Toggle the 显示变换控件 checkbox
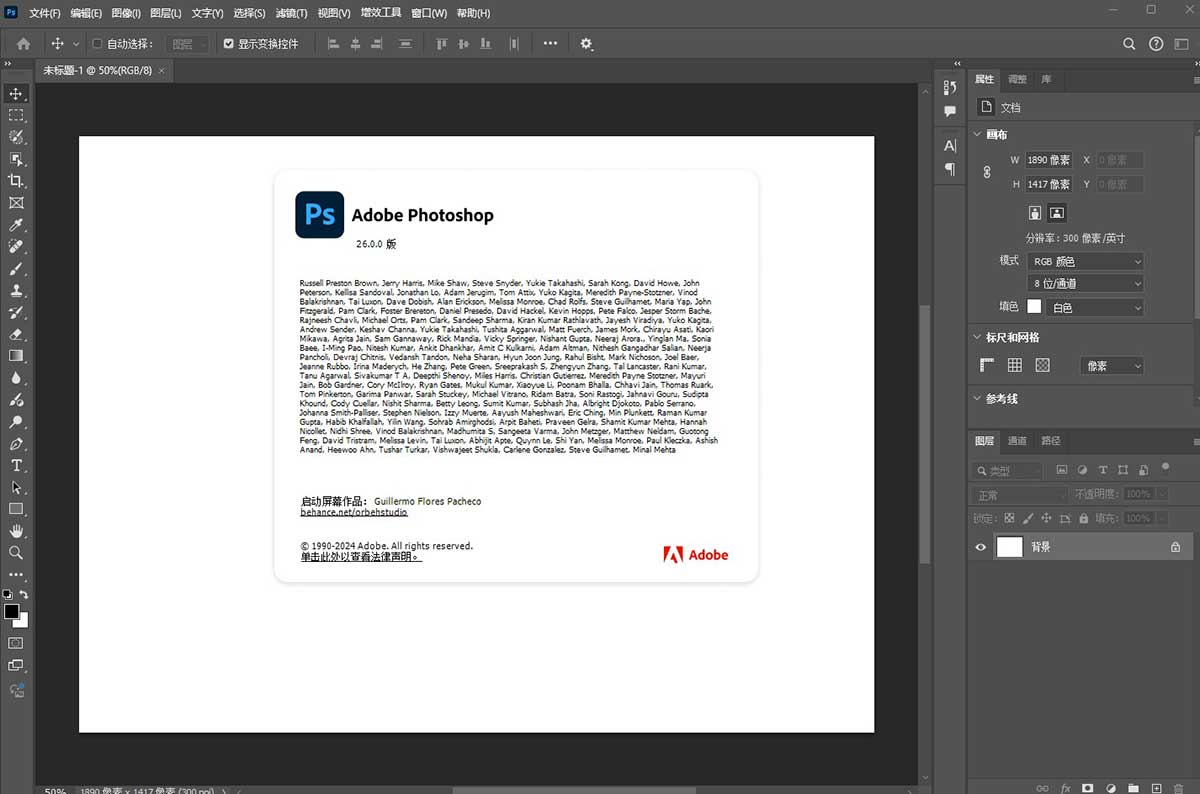 tap(226, 43)
